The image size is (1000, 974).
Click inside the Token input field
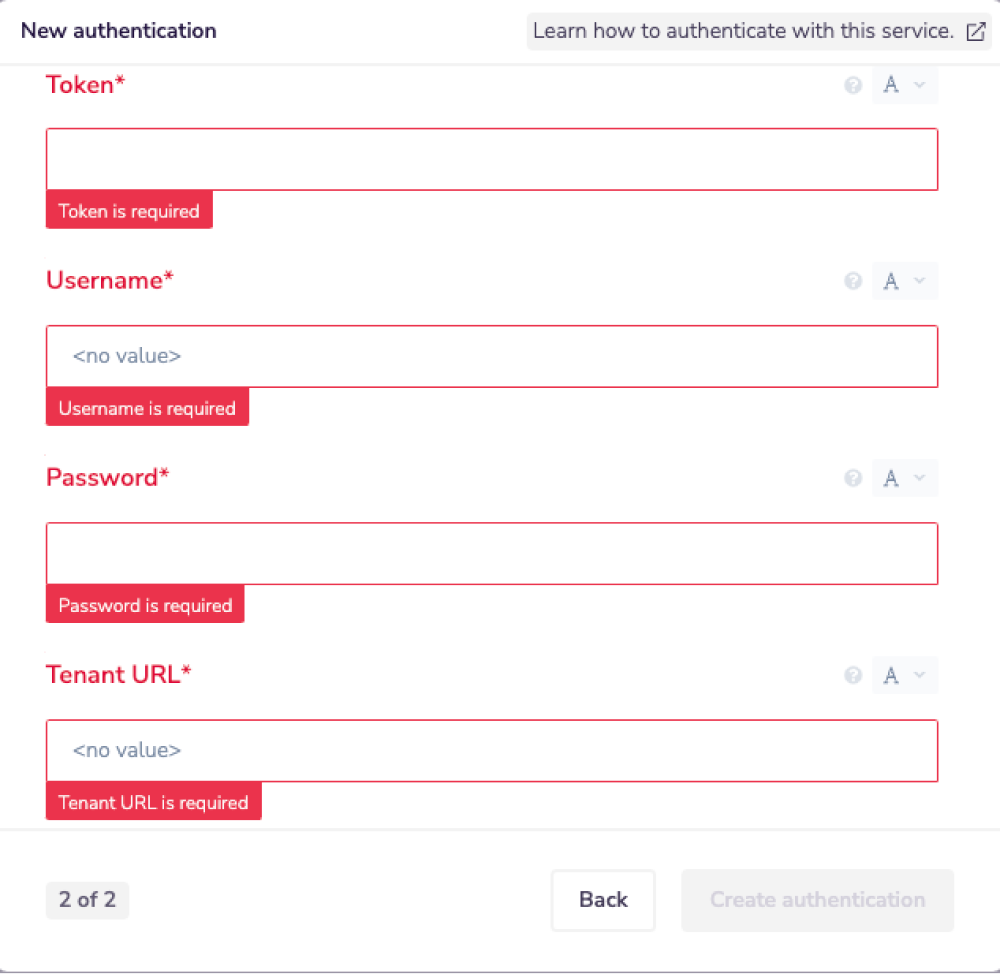click(490, 158)
